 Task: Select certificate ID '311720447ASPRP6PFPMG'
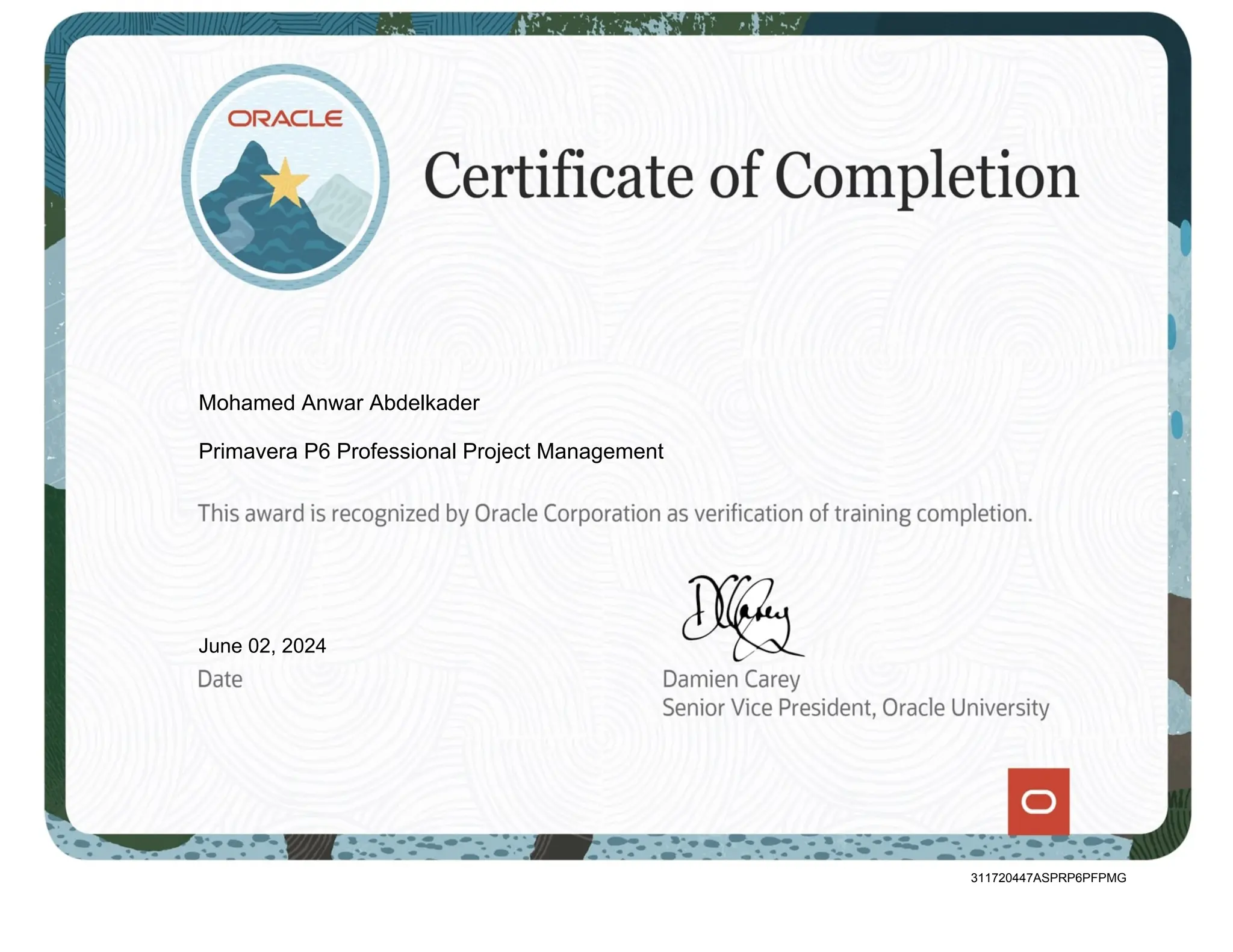point(1048,878)
